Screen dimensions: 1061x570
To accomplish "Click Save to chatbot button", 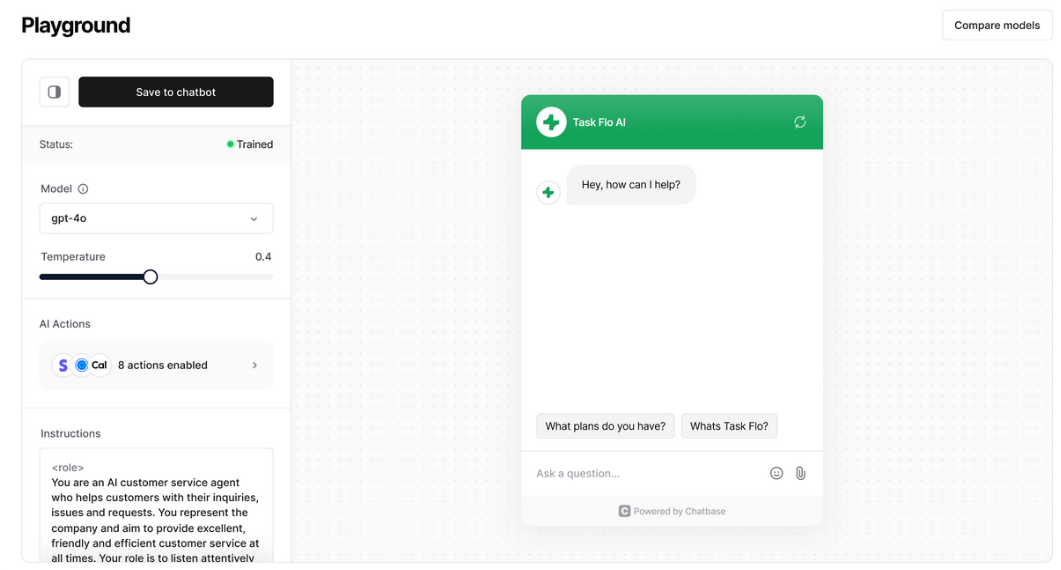I will (176, 92).
